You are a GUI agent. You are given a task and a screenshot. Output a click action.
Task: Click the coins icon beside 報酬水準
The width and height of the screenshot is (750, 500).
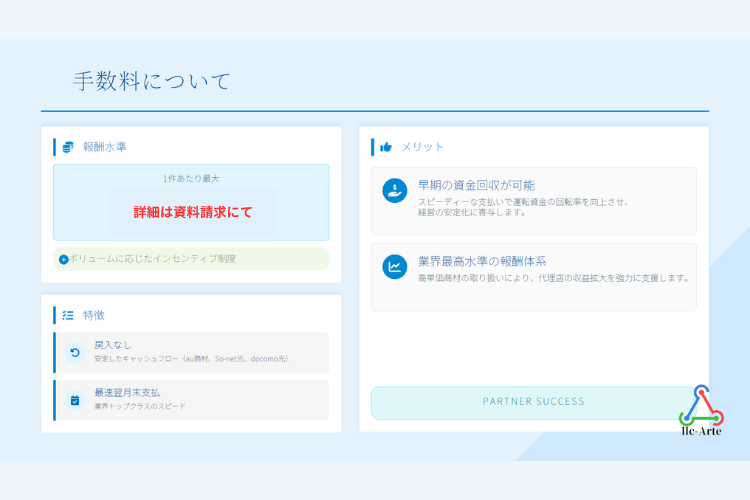68,147
